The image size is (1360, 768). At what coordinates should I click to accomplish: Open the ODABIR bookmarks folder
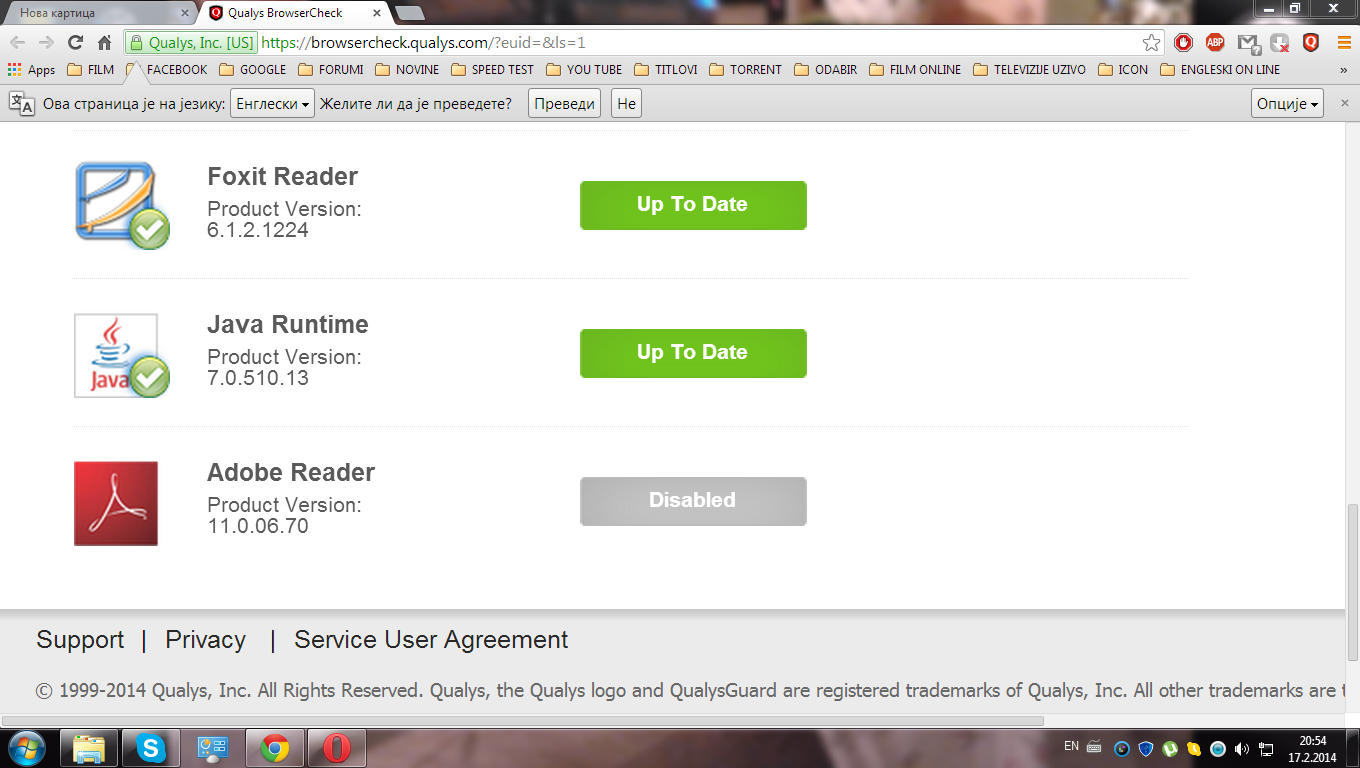click(x=828, y=70)
